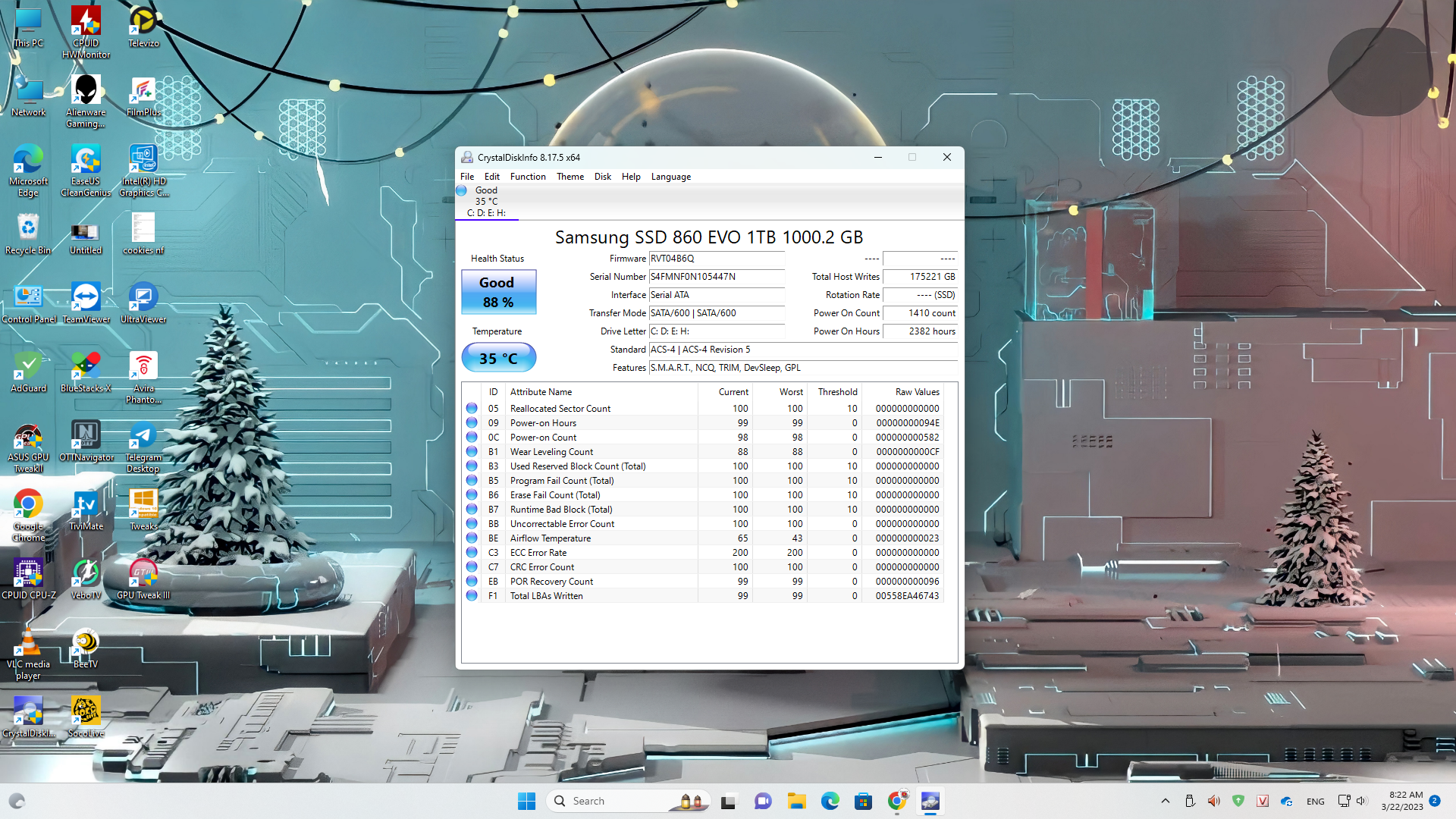Open Microsoft Store from the taskbar

point(863,801)
